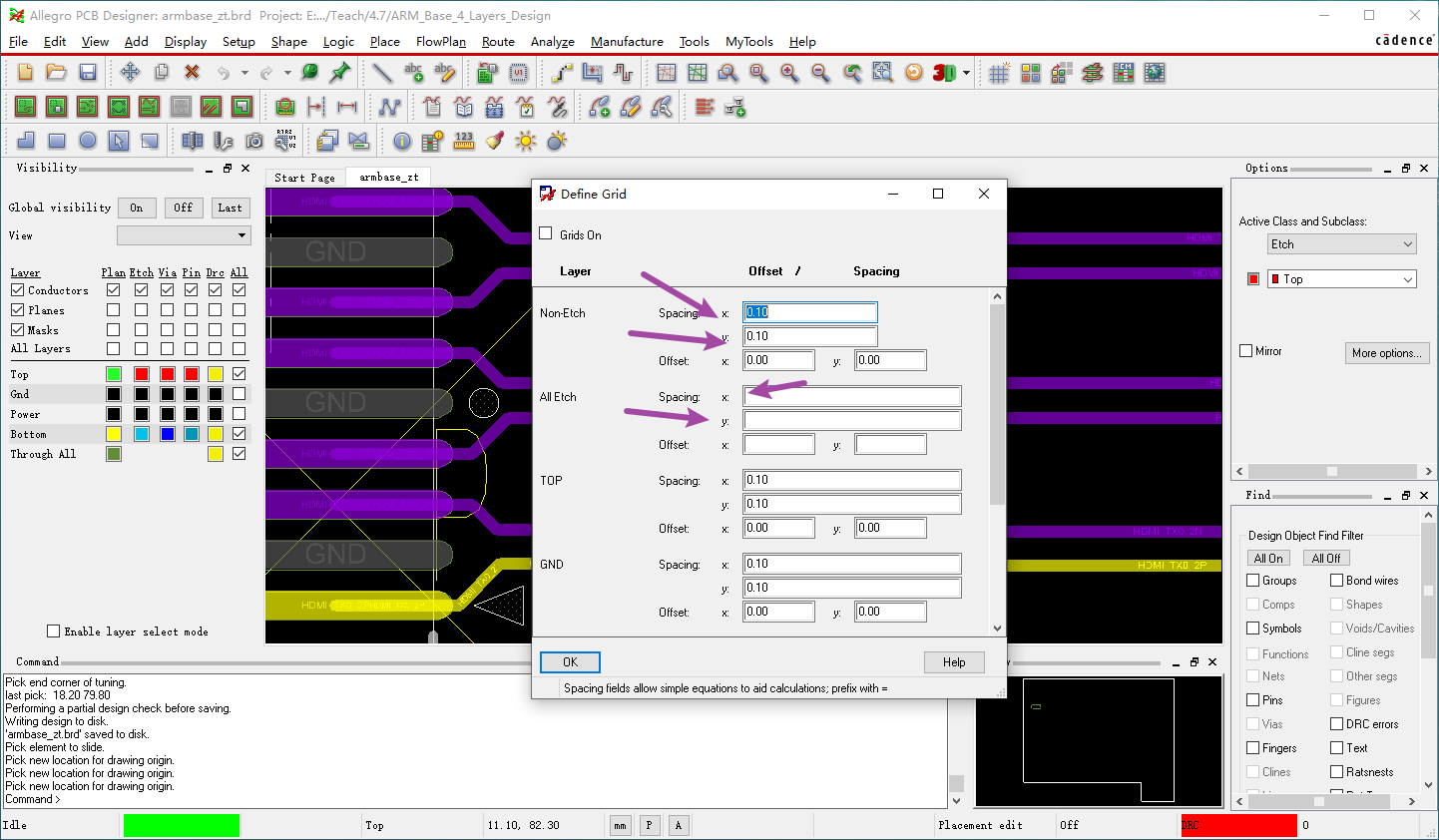Select the circle shape add icon

88,141
